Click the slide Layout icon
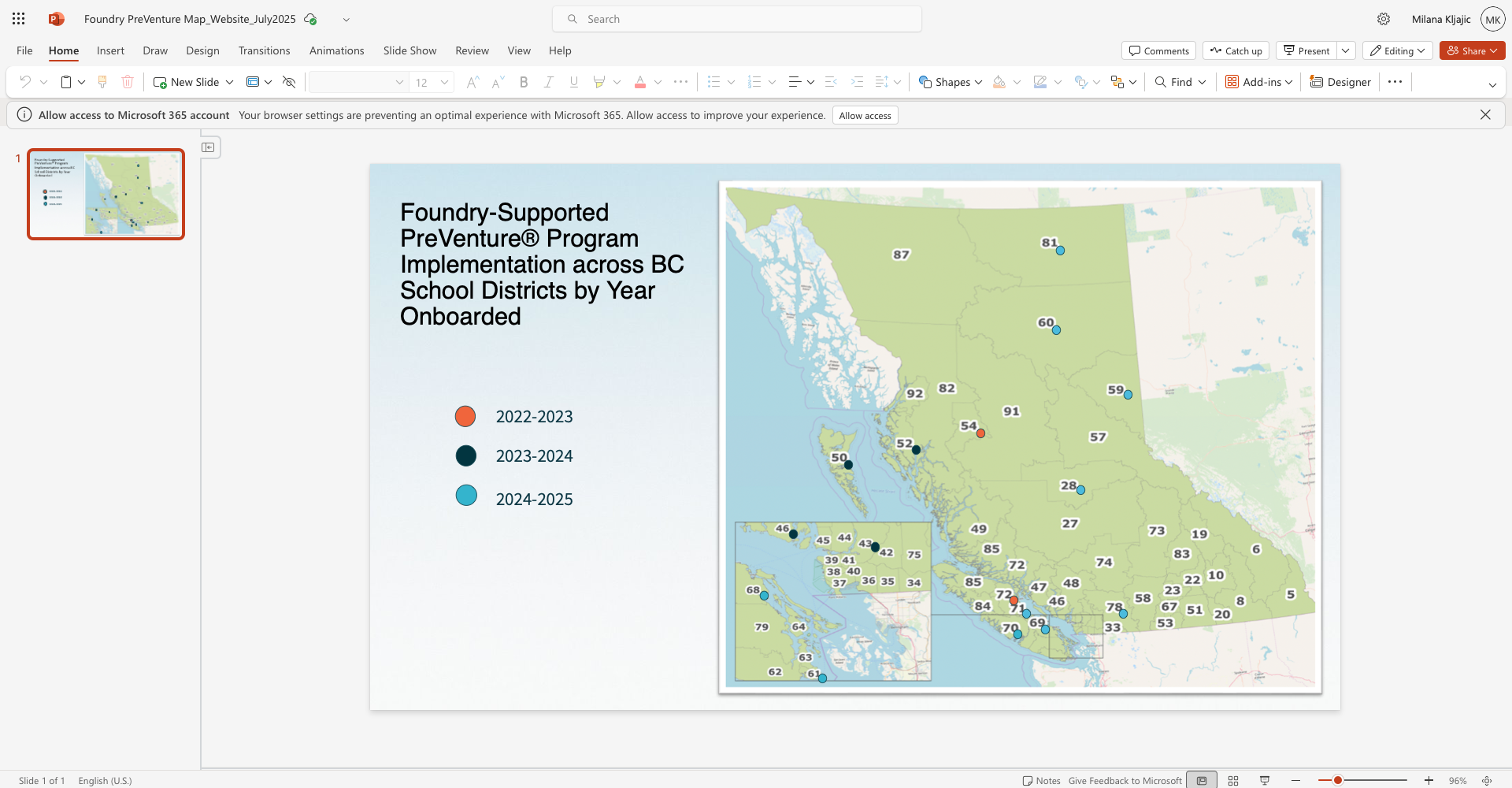 (x=253, y=82)
